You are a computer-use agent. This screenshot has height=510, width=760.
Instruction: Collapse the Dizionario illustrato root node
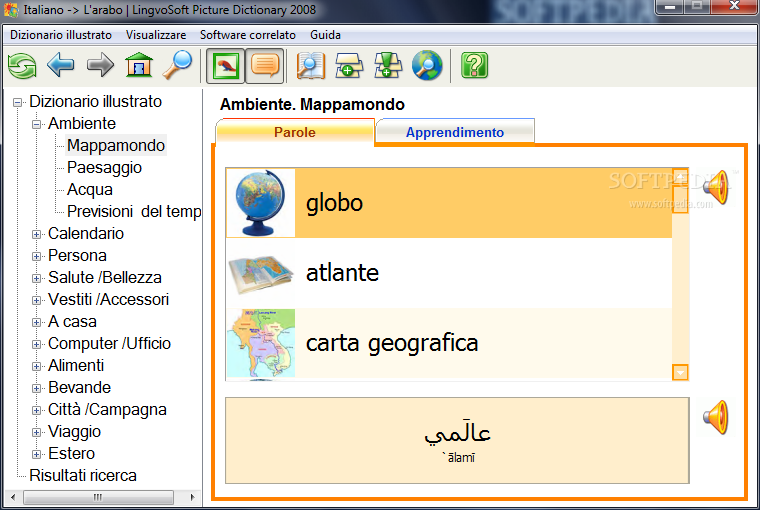click(18, 102)
